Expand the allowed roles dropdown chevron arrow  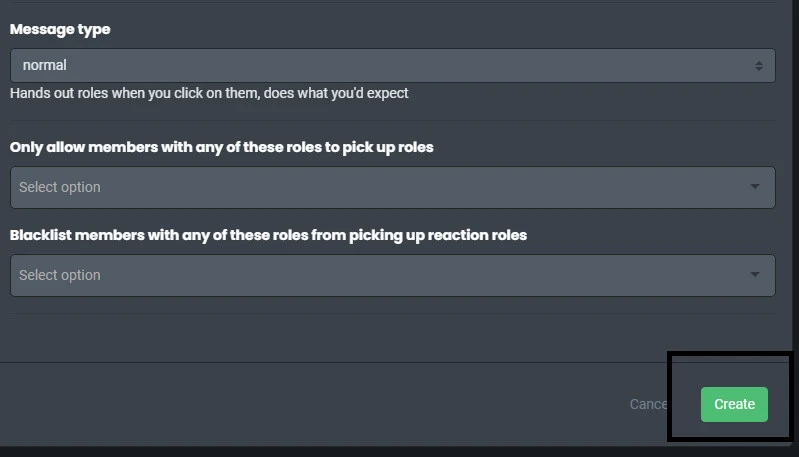(x=754, y=187)
